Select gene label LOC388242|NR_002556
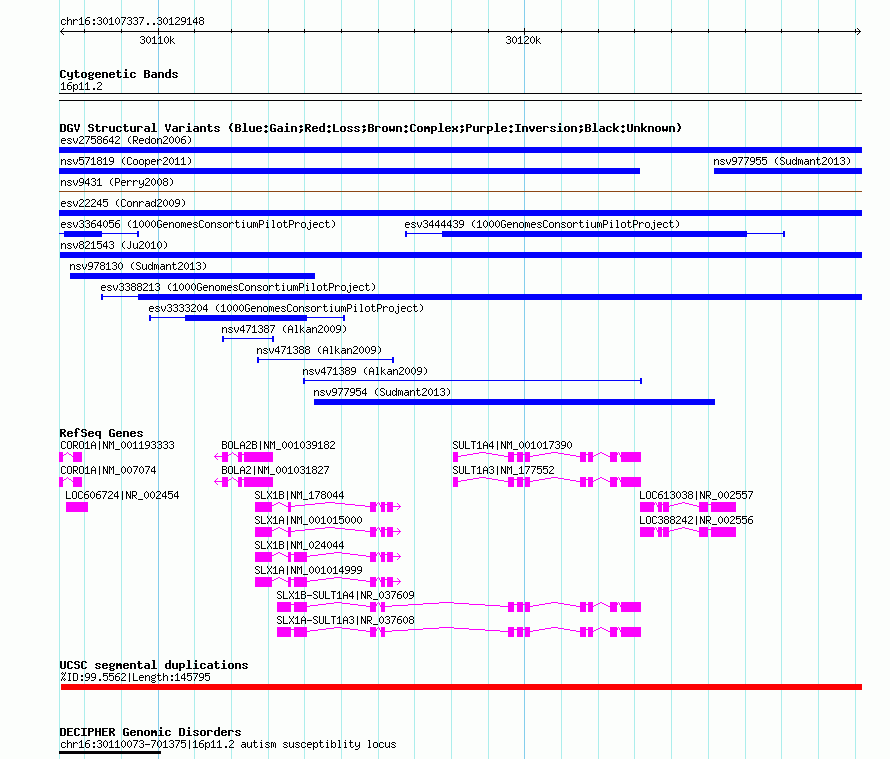Screen dimensions: 890x759 [x=696, y=521]
